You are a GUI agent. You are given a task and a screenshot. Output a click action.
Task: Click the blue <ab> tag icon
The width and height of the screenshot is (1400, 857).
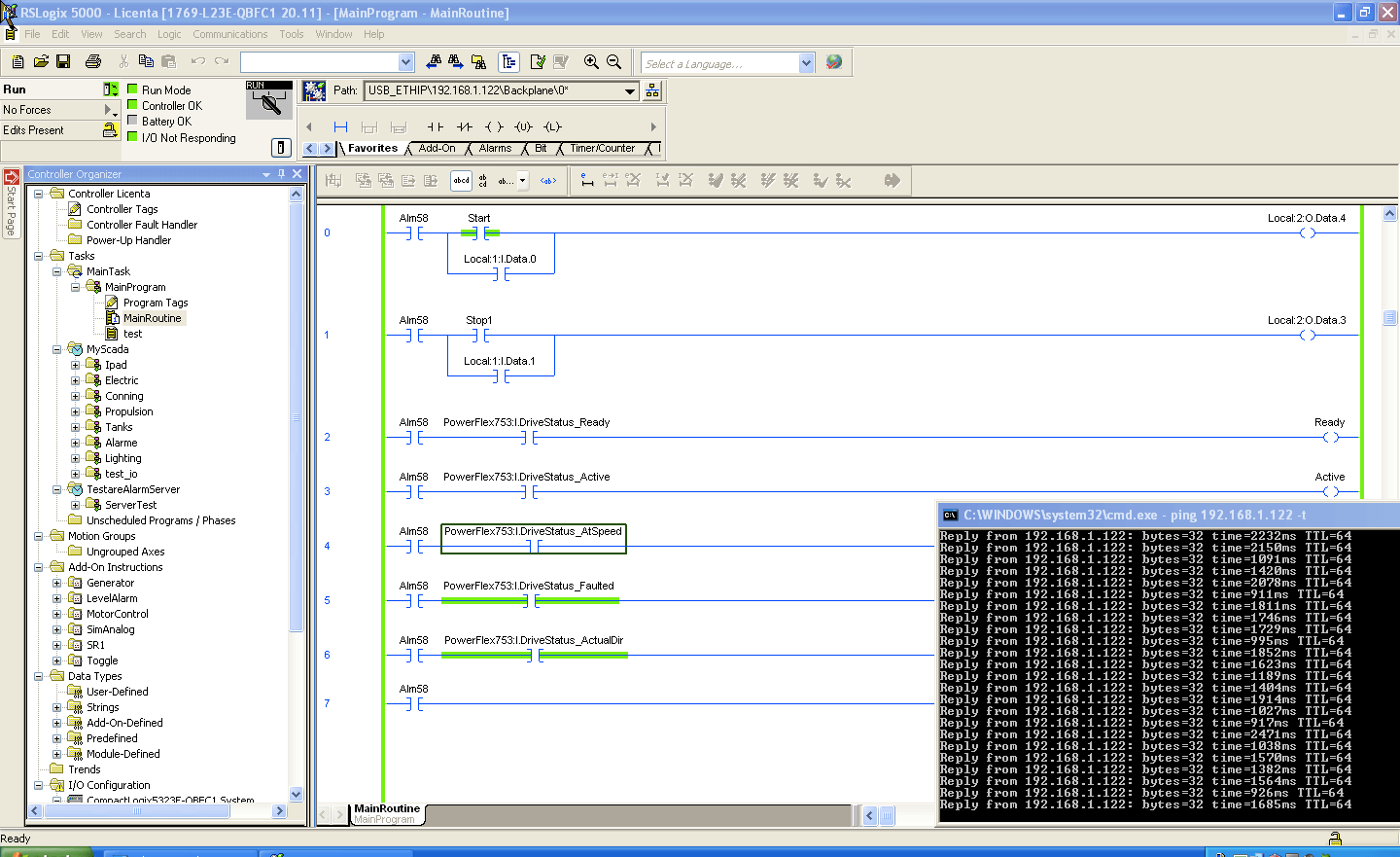click(x=548, y=180)
